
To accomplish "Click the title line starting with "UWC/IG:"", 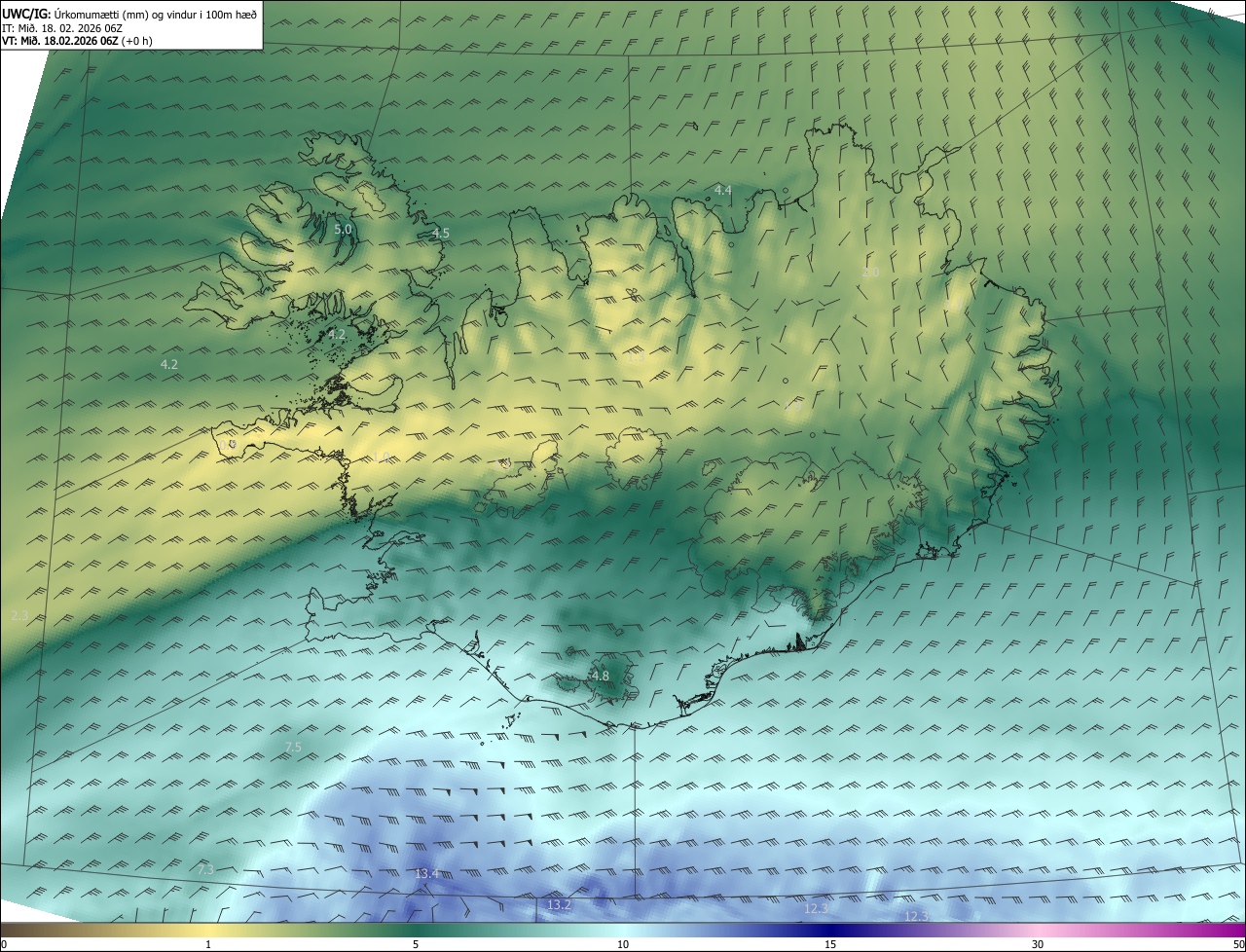I will coord(129,13).
